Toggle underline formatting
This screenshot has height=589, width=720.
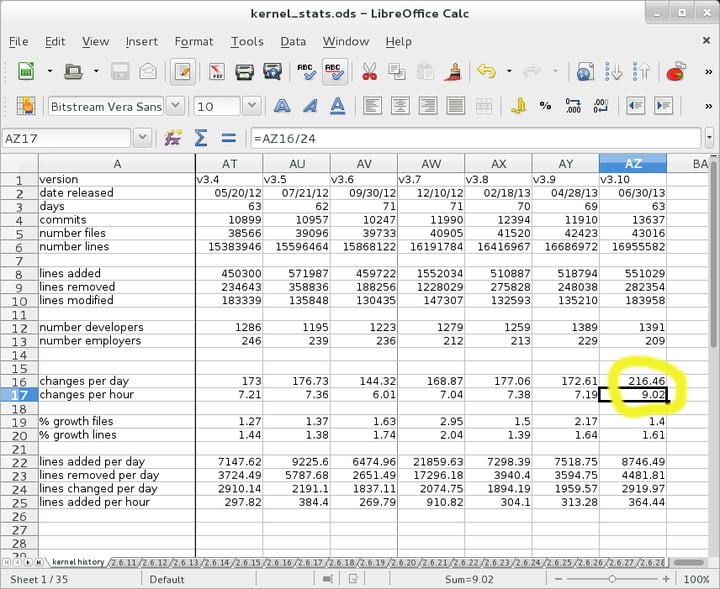click(338, 106)
